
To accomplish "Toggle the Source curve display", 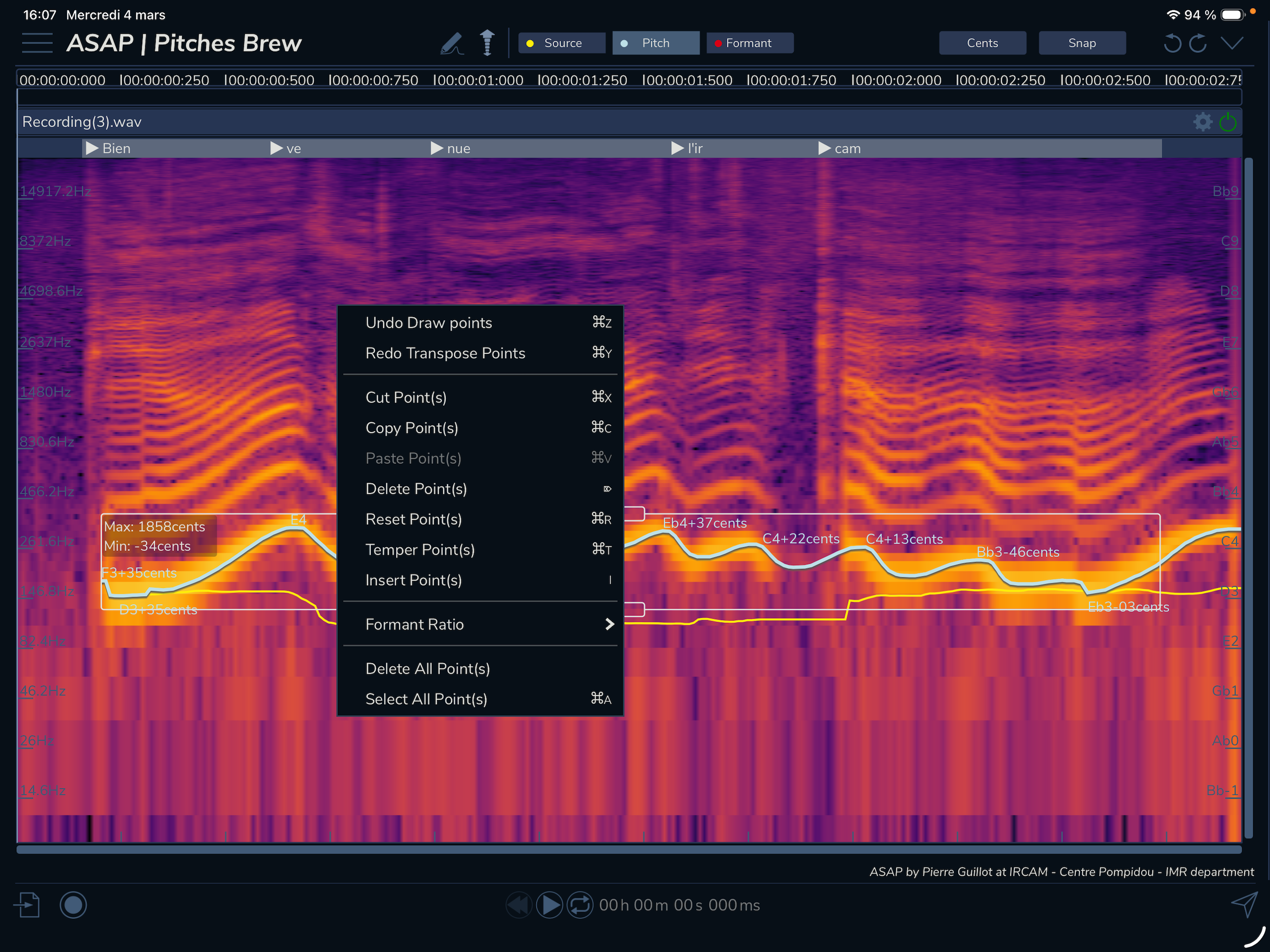I will (562, 43).
